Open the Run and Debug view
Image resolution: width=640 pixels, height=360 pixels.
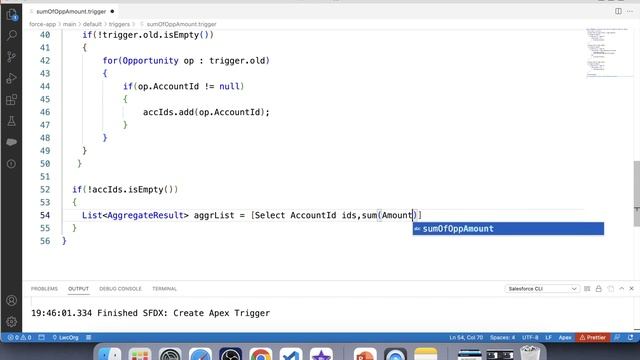point(11,78)
